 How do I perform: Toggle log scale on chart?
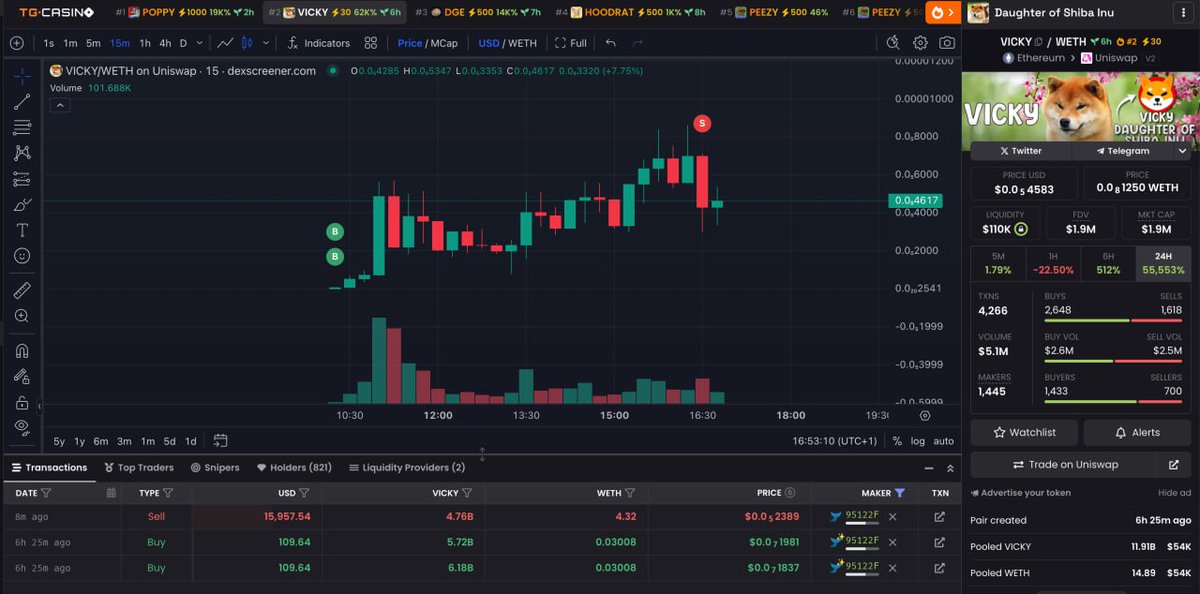pos(918,441)
